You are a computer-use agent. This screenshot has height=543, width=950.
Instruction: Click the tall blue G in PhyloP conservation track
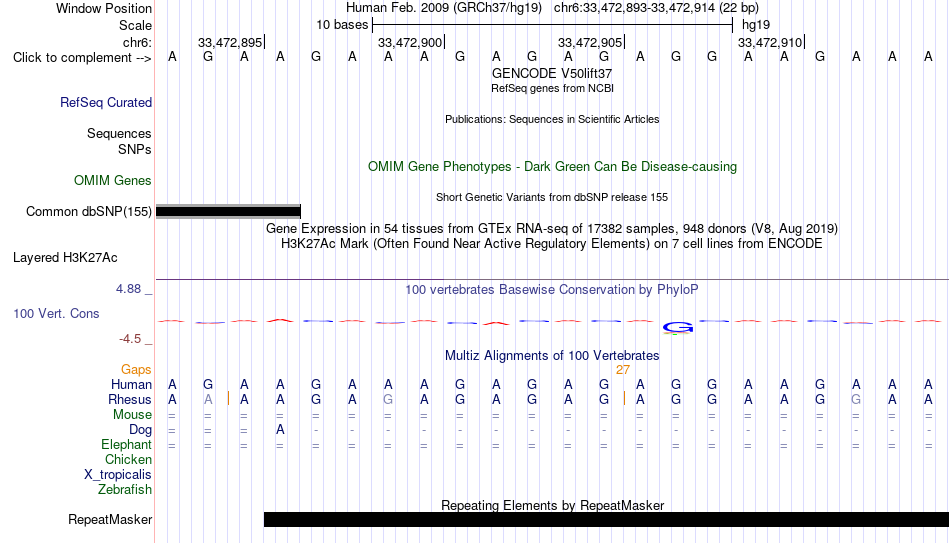tap(677, 328)
